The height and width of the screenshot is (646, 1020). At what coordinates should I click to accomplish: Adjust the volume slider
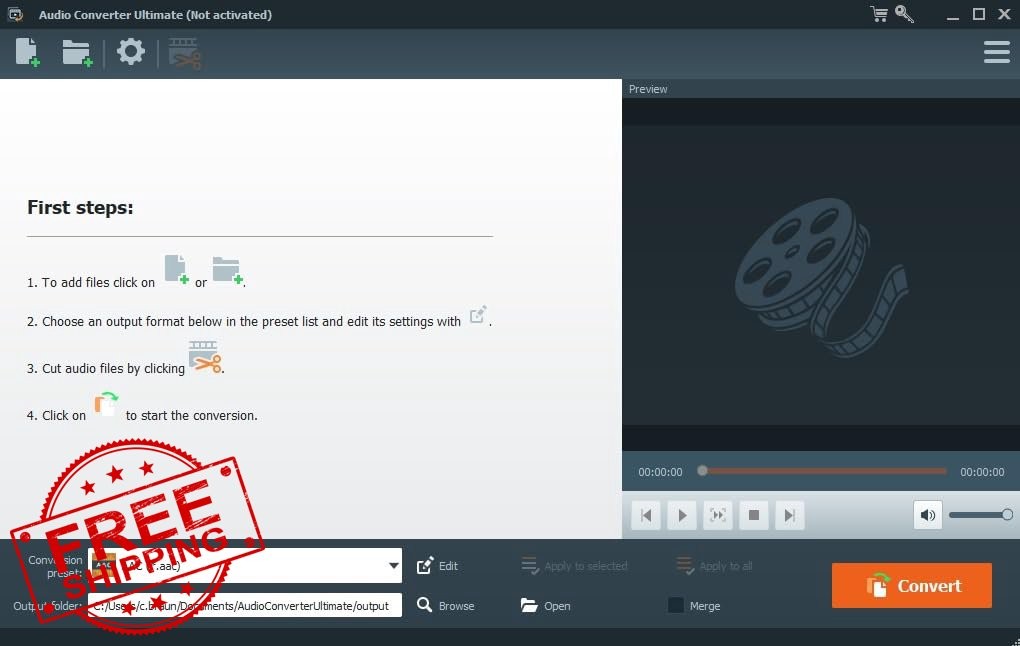point(980,515)
